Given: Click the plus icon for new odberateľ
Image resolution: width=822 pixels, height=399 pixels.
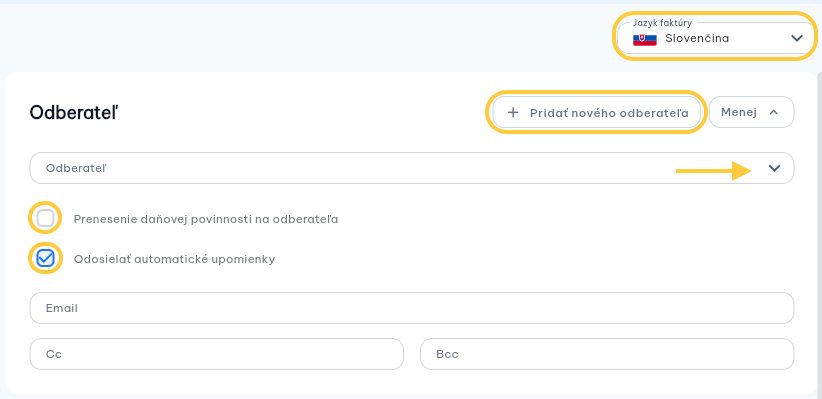Looking at the screenshot, I should pos(513,113).
